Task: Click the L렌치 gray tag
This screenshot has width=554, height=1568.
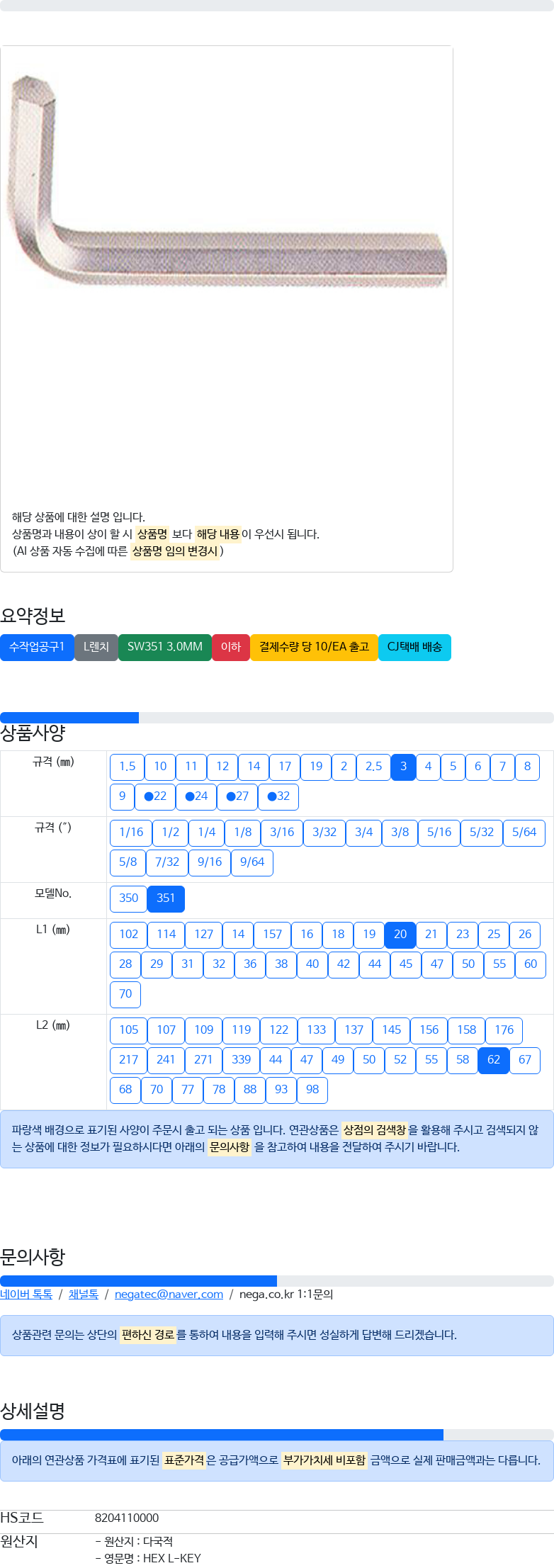Action: pyautogui.click(x=96, y=647)
